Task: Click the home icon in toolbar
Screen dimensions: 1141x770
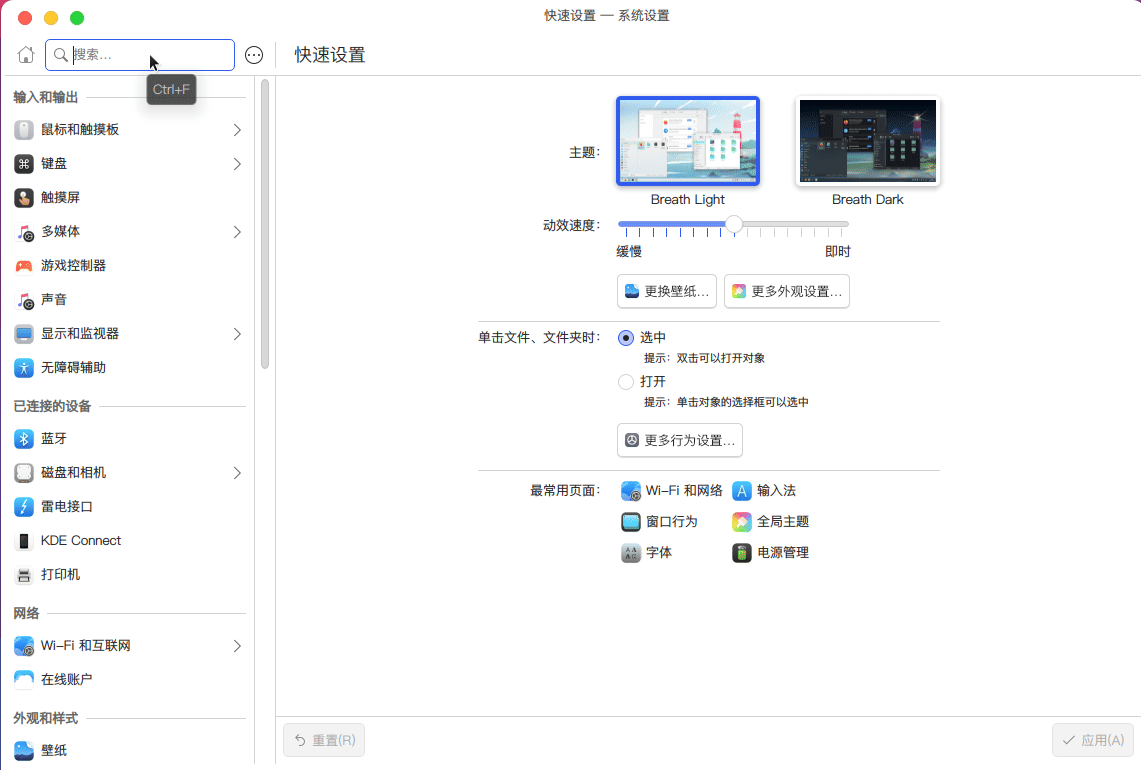Action: [26, 55]
